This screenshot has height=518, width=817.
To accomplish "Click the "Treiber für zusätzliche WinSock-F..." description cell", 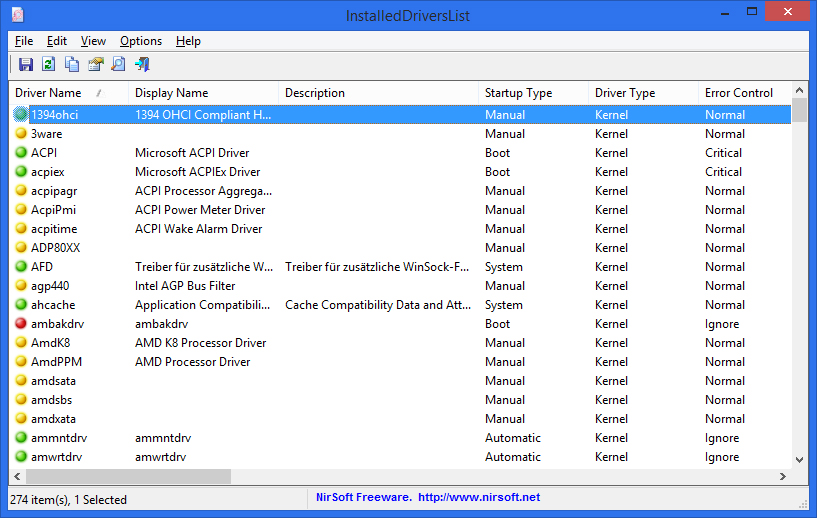I will pos(377,267).
